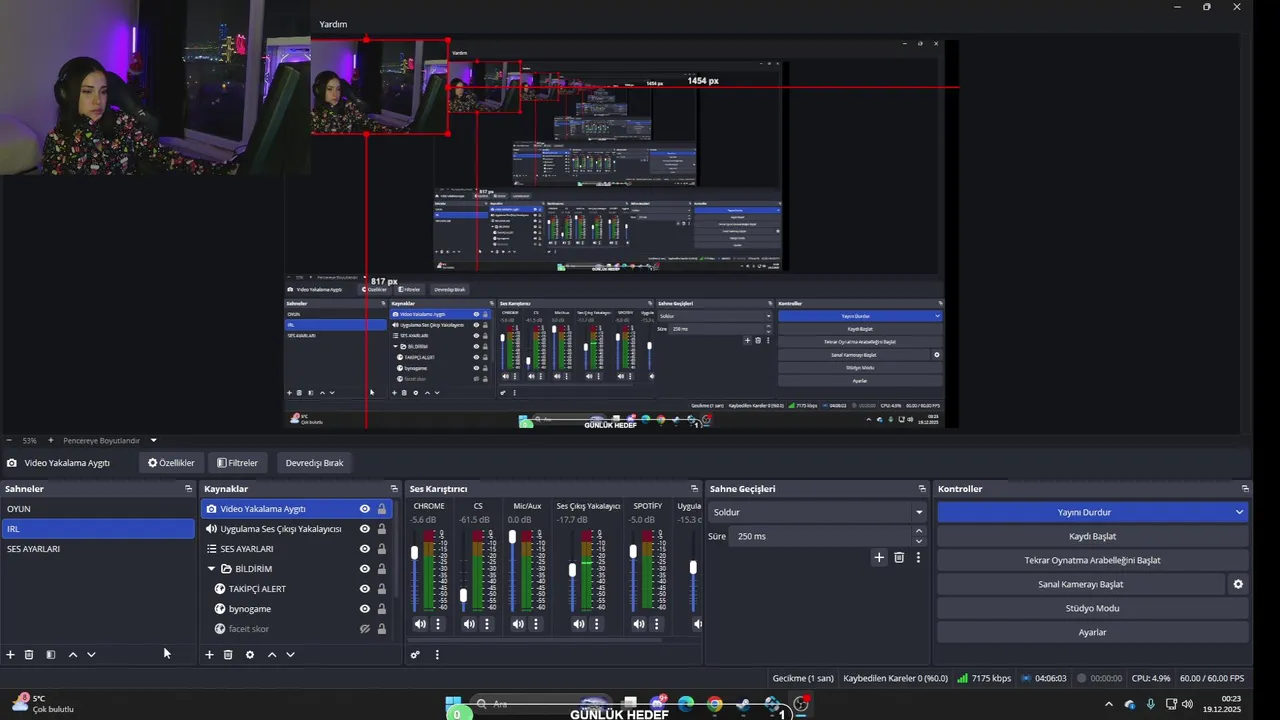1280x720 pixels.
Task: Click Tekrar Oynatma Arabelleğini Başlat
Action: [1092, 560]
